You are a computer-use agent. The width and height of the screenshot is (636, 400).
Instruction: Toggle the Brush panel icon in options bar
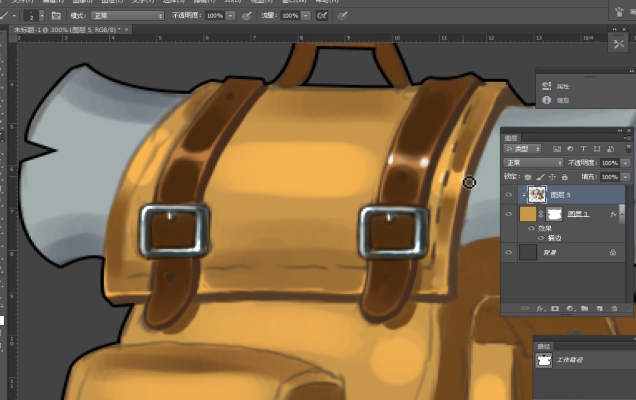click(x=56, y=16)
